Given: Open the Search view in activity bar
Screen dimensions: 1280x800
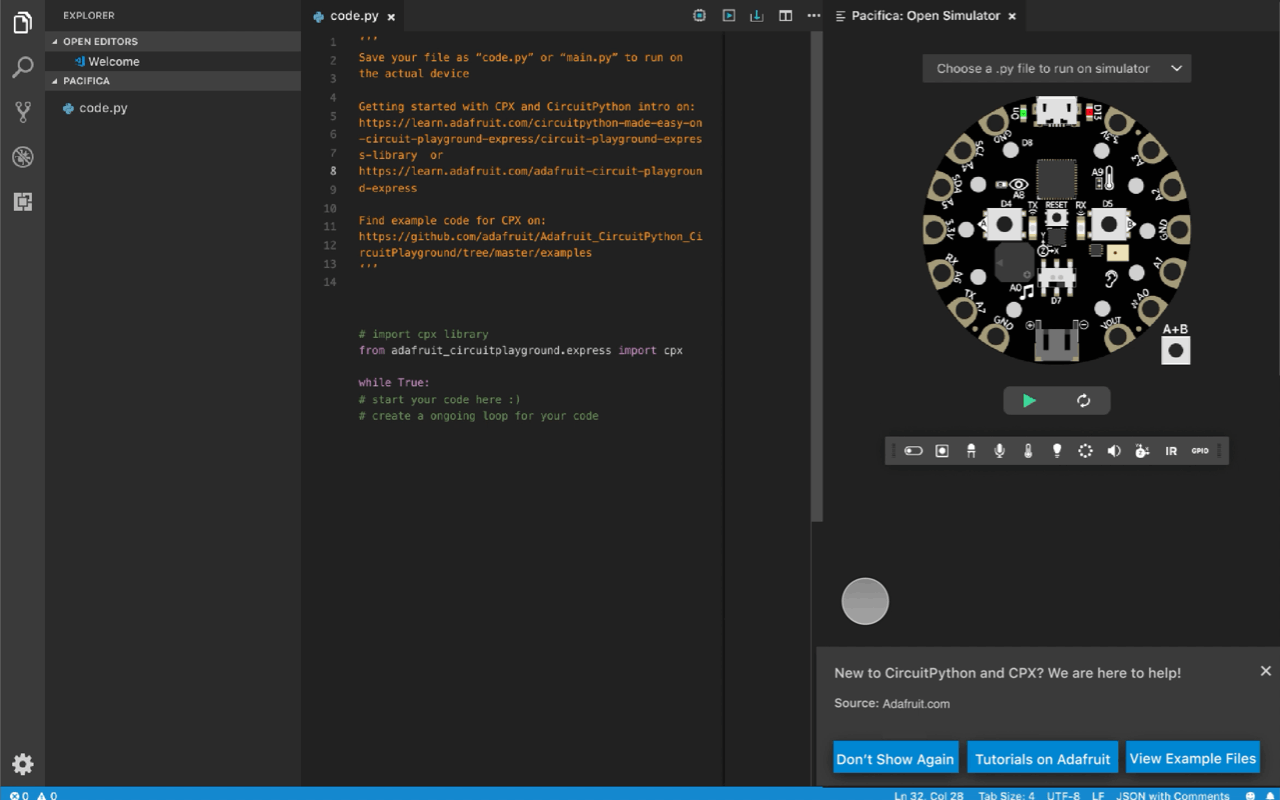Looking at the screenshot, I should (22, 67).
